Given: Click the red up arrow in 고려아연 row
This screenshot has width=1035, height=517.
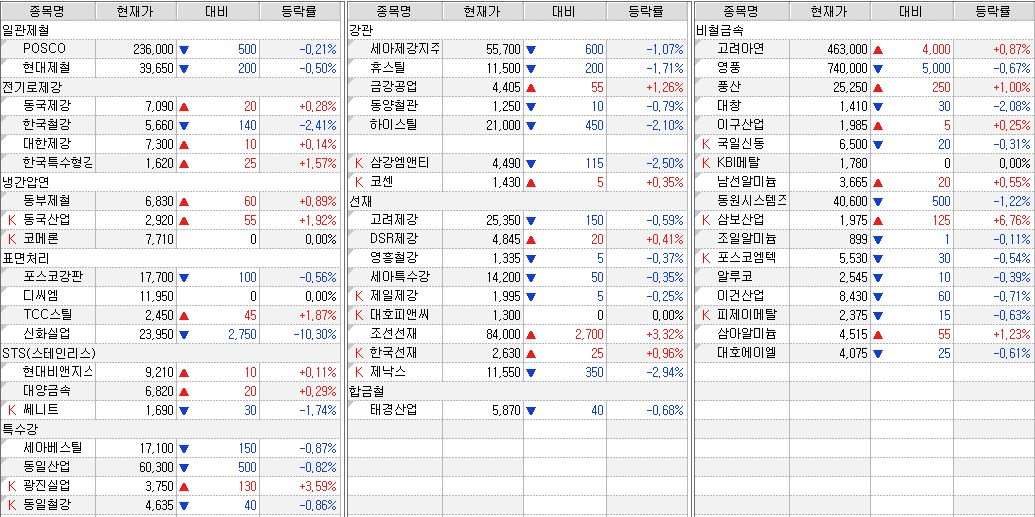Looking at the screenshot, I should tap(878, 50).
